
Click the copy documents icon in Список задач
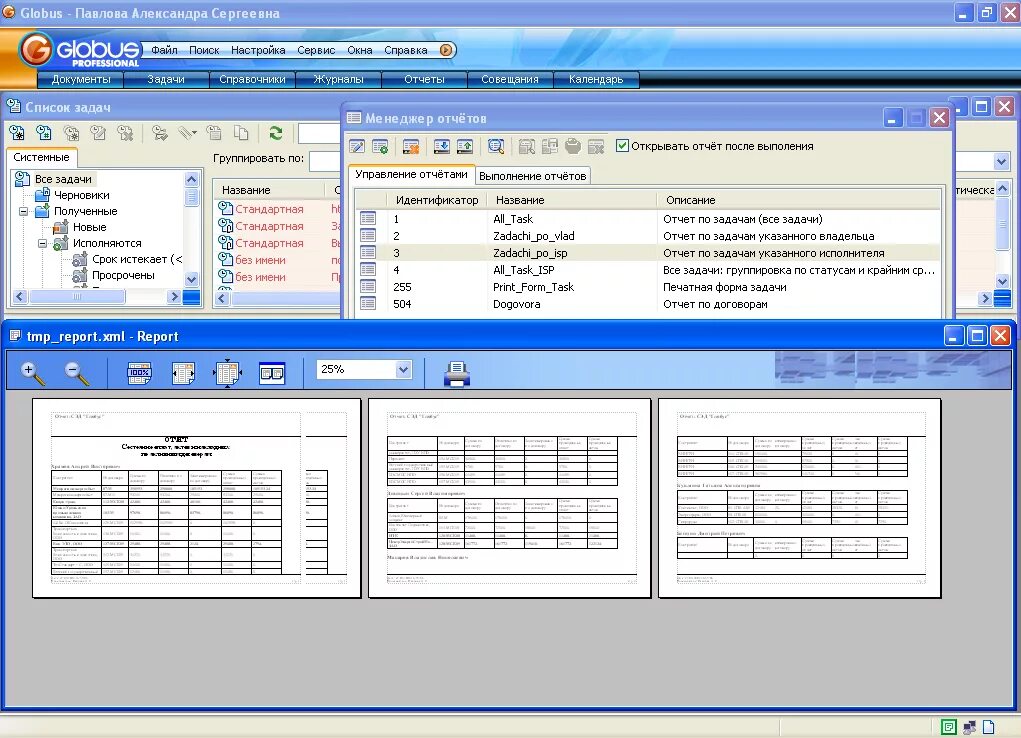[x=241, y=133]
